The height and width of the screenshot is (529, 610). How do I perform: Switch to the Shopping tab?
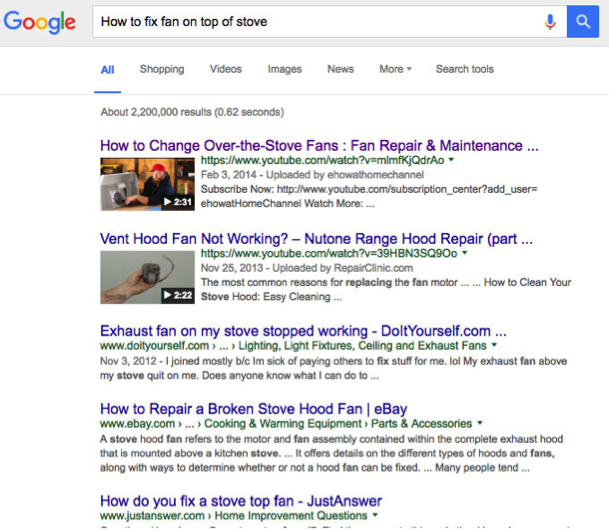pyautogui.click(x=162, y=69)
